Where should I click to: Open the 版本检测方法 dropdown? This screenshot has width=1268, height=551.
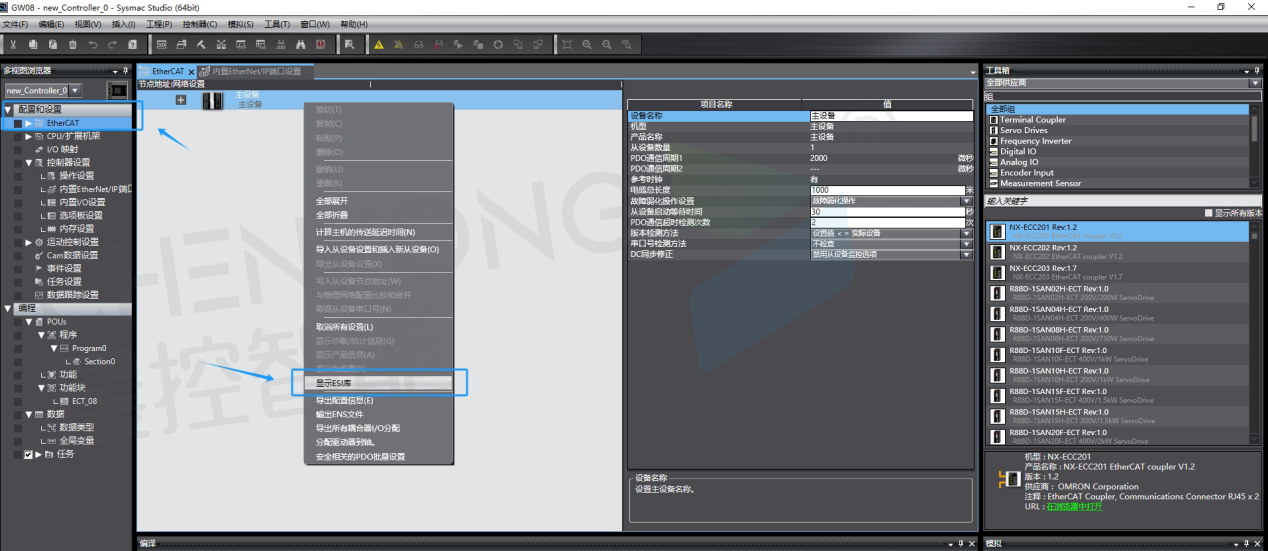click(966, 233)
